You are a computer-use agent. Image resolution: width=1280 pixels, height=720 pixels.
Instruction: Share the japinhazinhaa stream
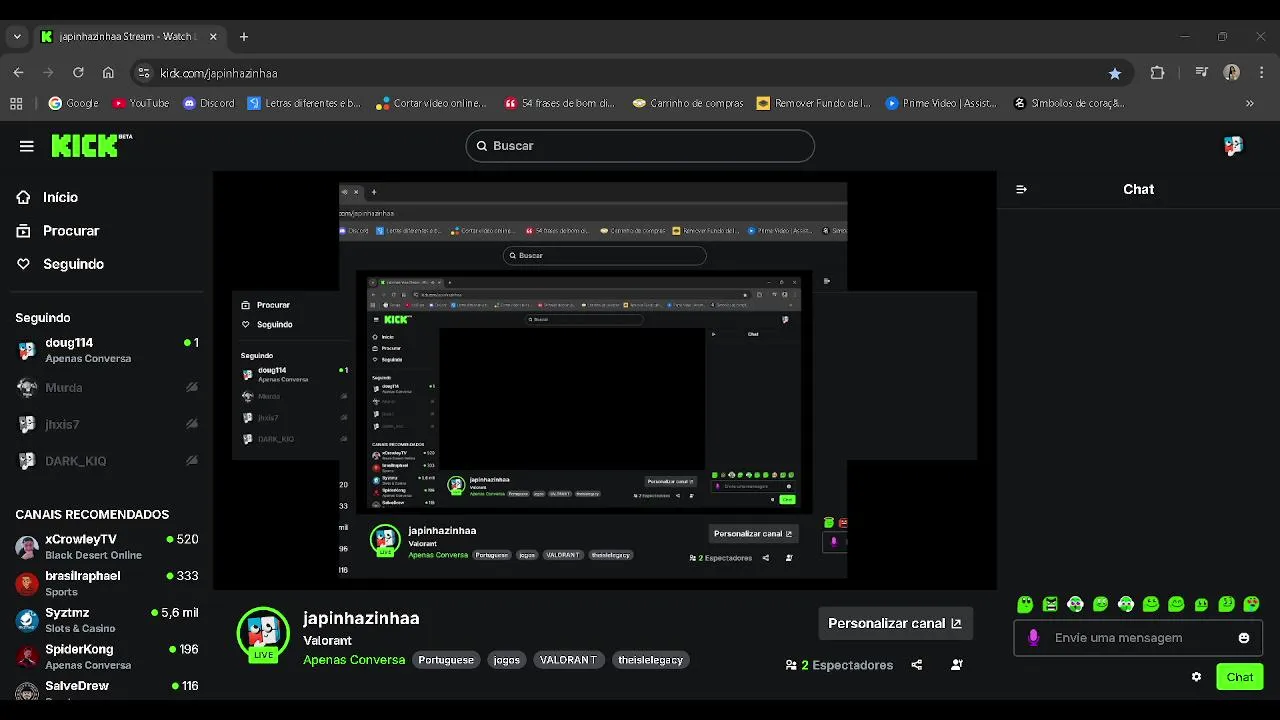tap(917, 665)
